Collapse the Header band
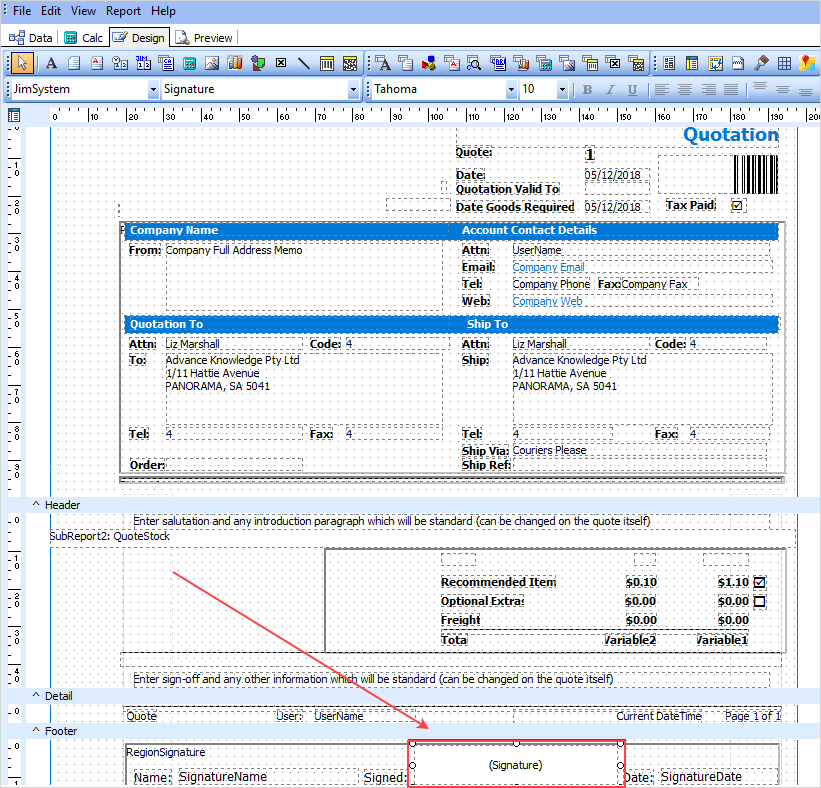This screenshot has height=788, width=821. [37, 505]
